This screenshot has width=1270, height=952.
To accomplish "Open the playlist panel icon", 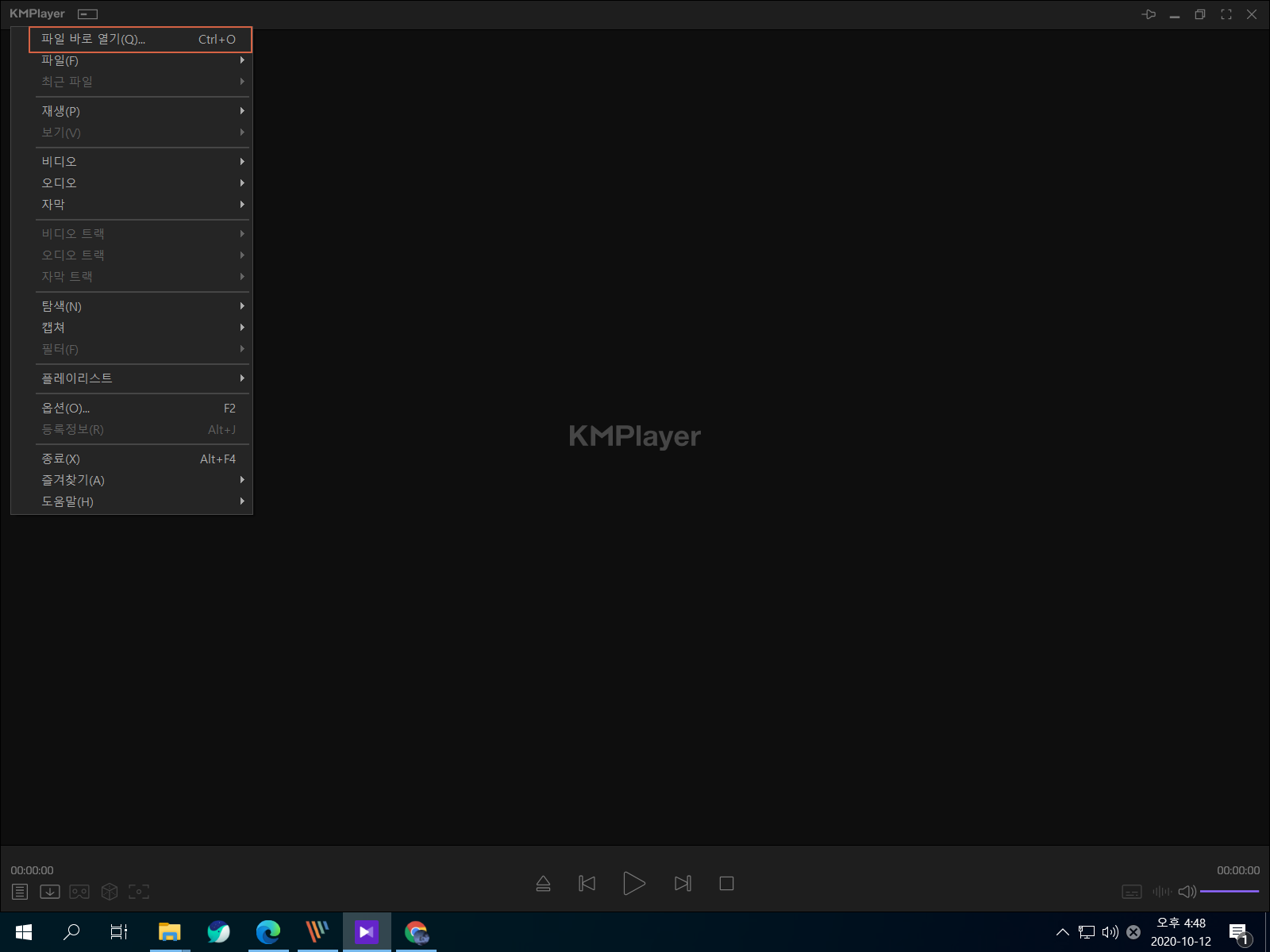I will pos(20,892).
